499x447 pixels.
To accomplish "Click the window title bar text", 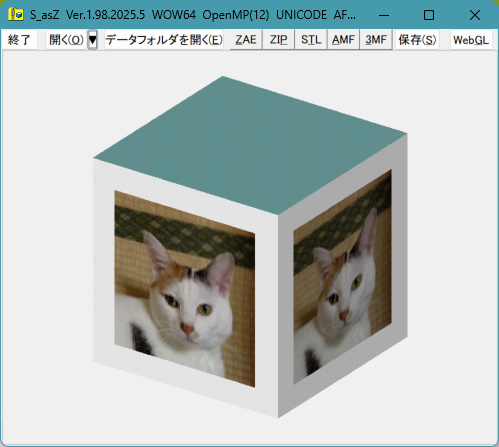I will pyautogui.click(x=193, y=15).
